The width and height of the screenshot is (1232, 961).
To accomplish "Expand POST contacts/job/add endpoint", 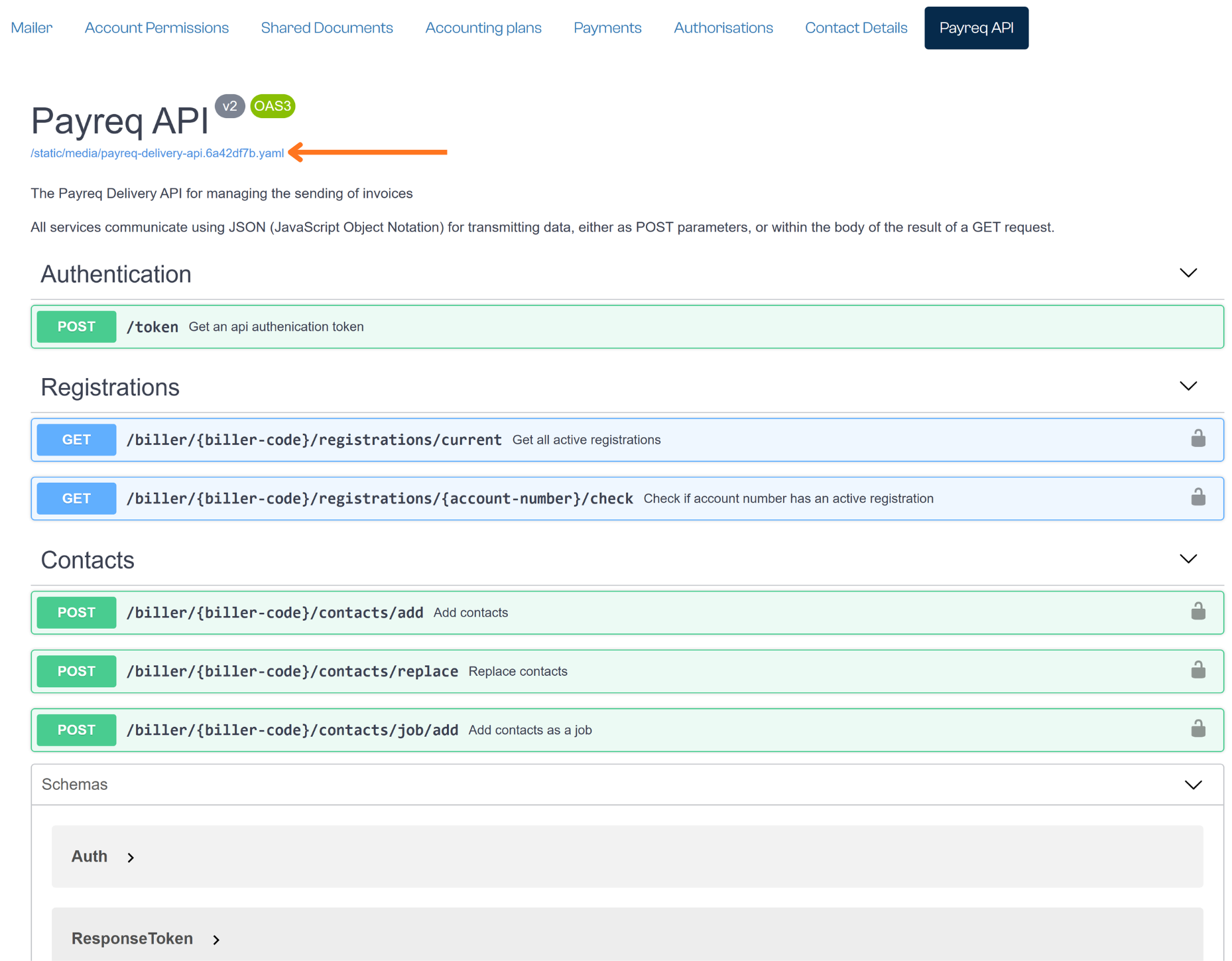I will 627,730.
